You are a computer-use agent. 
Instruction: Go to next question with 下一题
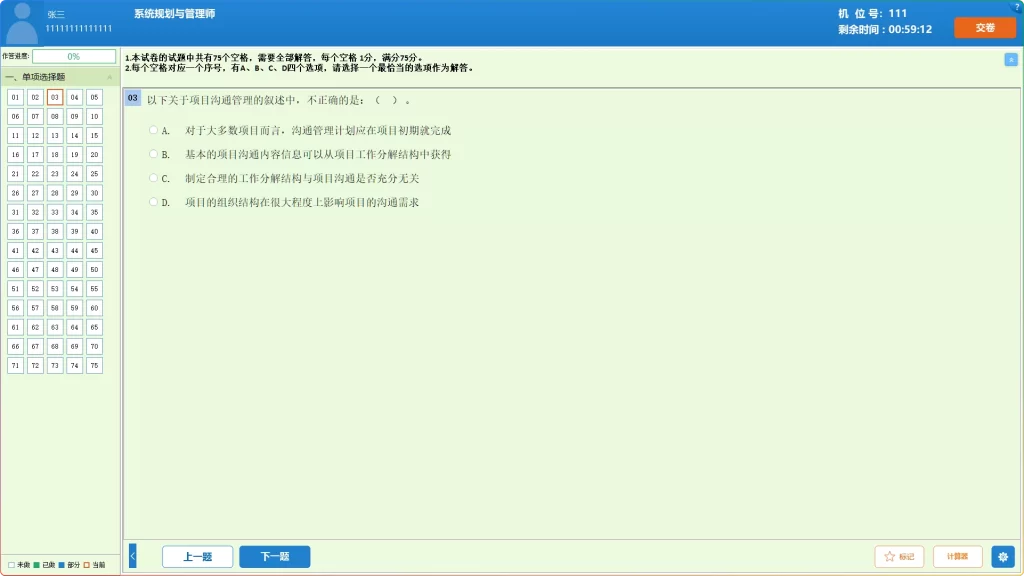(275, 557)
